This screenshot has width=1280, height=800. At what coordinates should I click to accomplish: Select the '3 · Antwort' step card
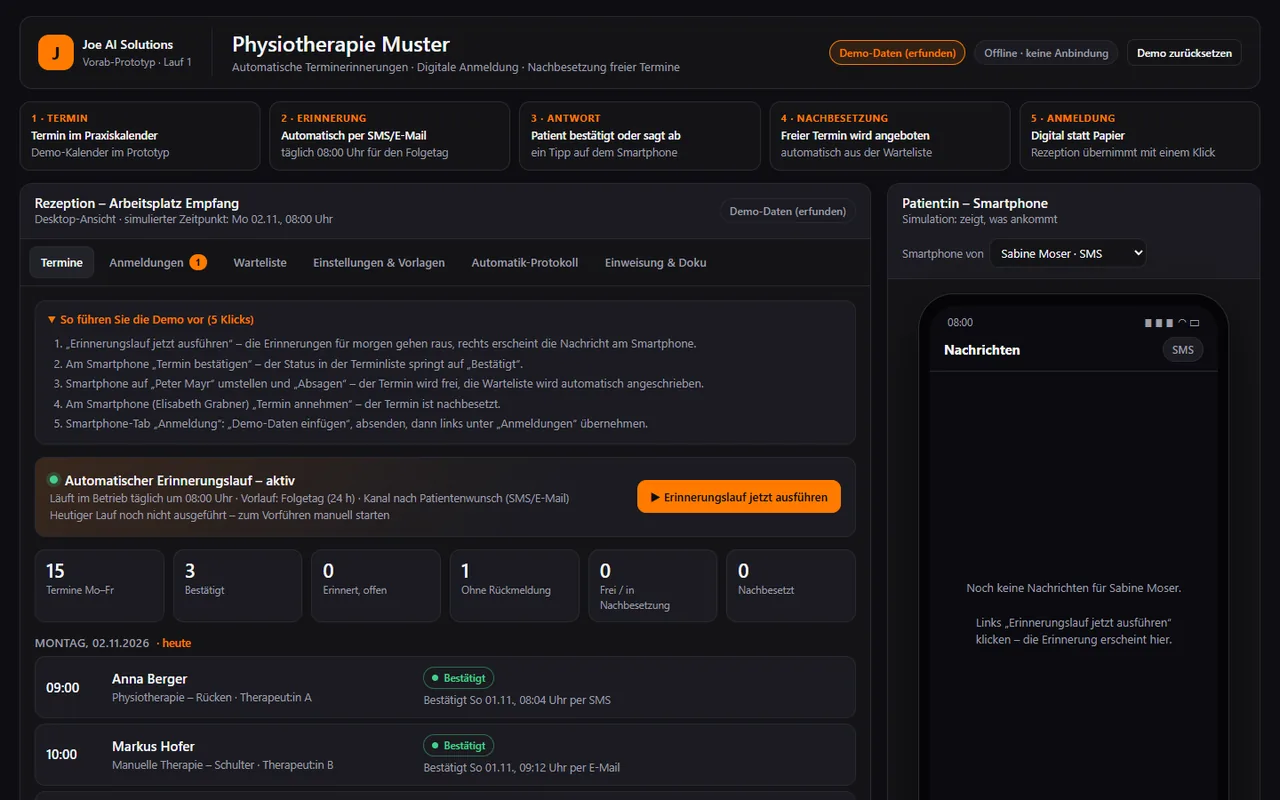tap(639, 136)
